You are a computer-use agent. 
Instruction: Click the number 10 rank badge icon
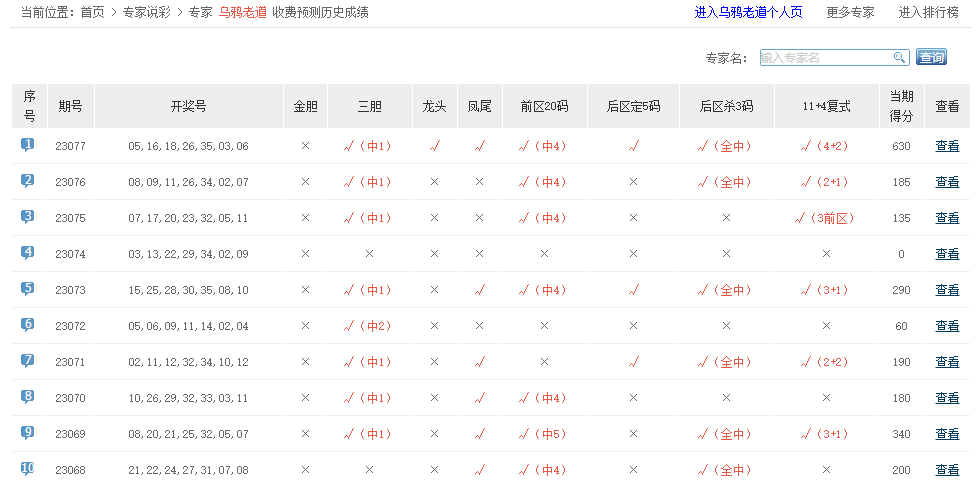pos(28,469)
